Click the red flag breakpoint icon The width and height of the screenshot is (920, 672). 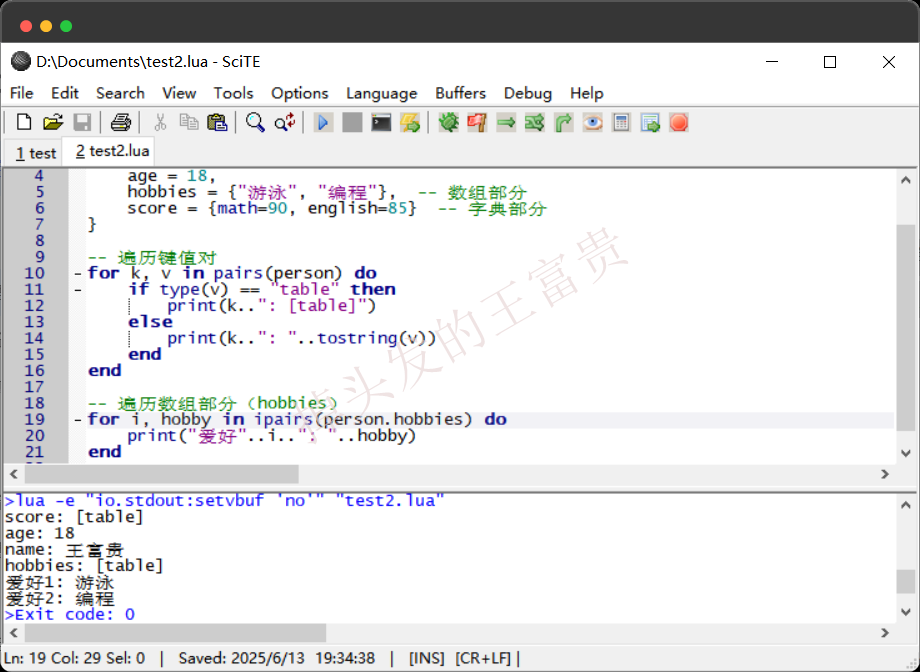(477, 123)
